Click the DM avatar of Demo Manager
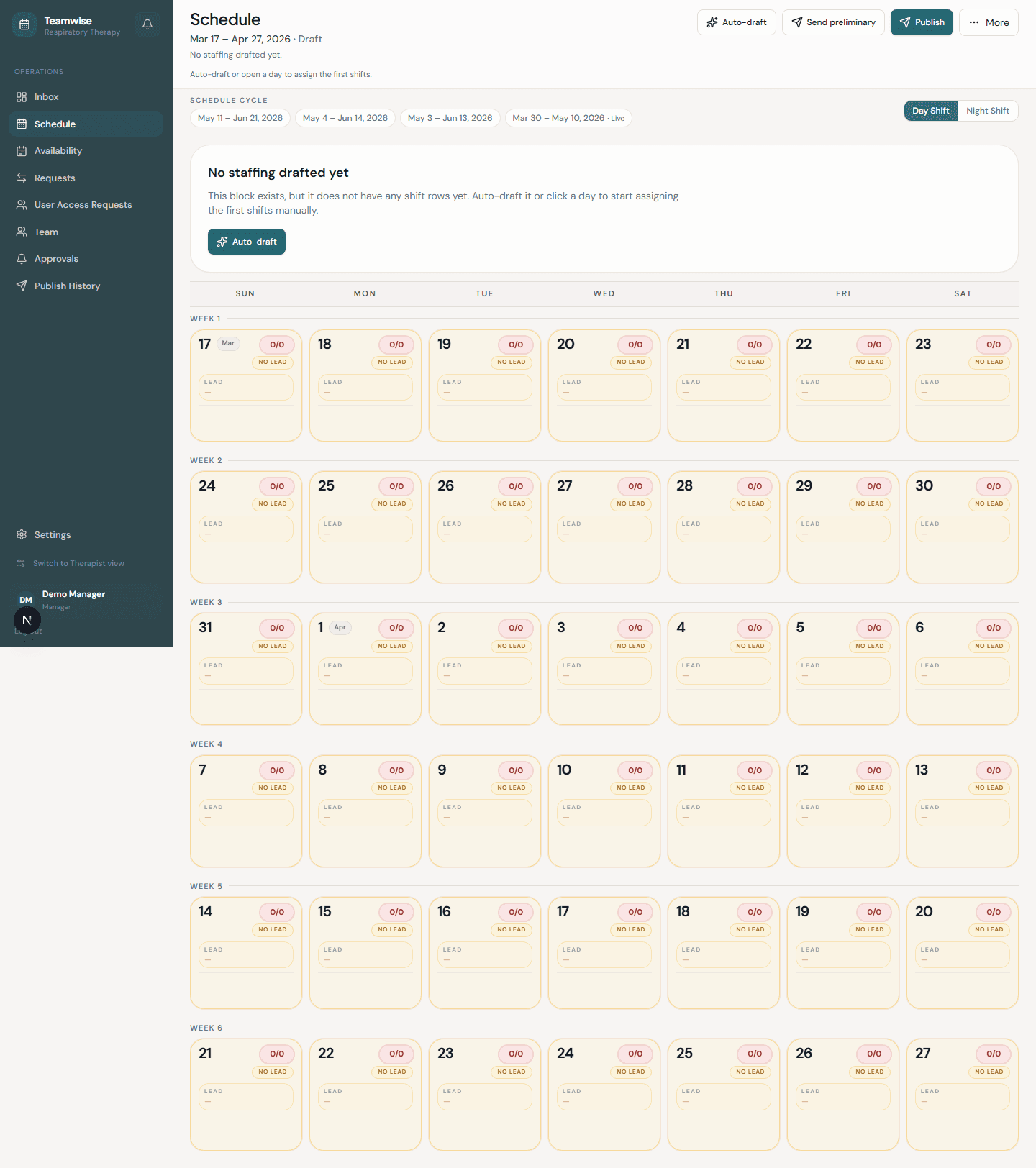 [26, 600]
